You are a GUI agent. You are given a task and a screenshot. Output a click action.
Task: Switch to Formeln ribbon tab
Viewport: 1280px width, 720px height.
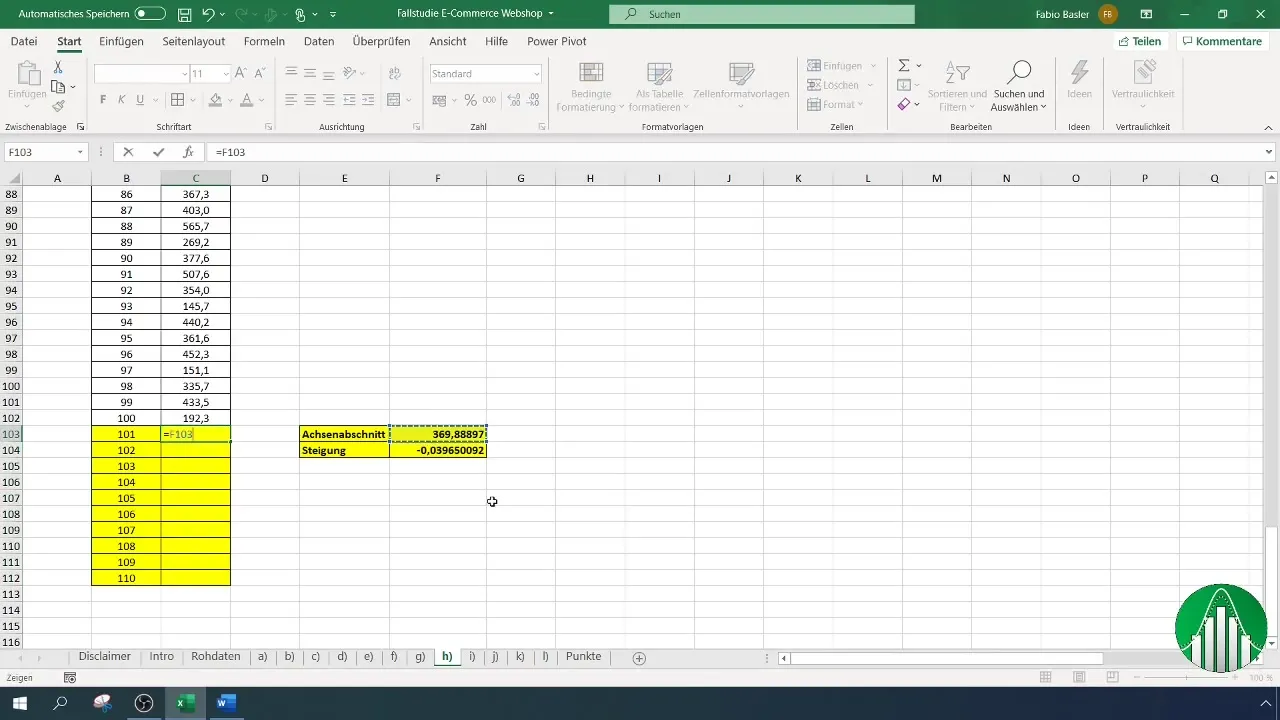265,41
